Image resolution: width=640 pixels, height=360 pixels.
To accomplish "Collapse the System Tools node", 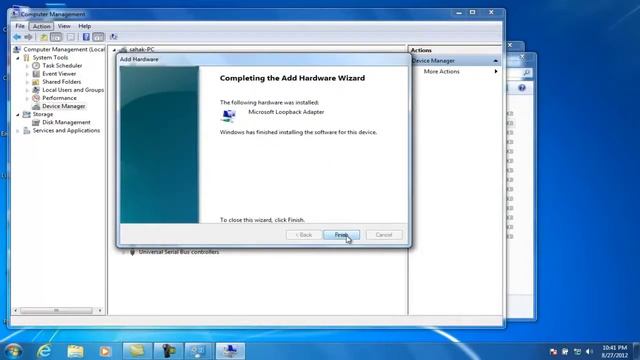I will click(18, 58).
